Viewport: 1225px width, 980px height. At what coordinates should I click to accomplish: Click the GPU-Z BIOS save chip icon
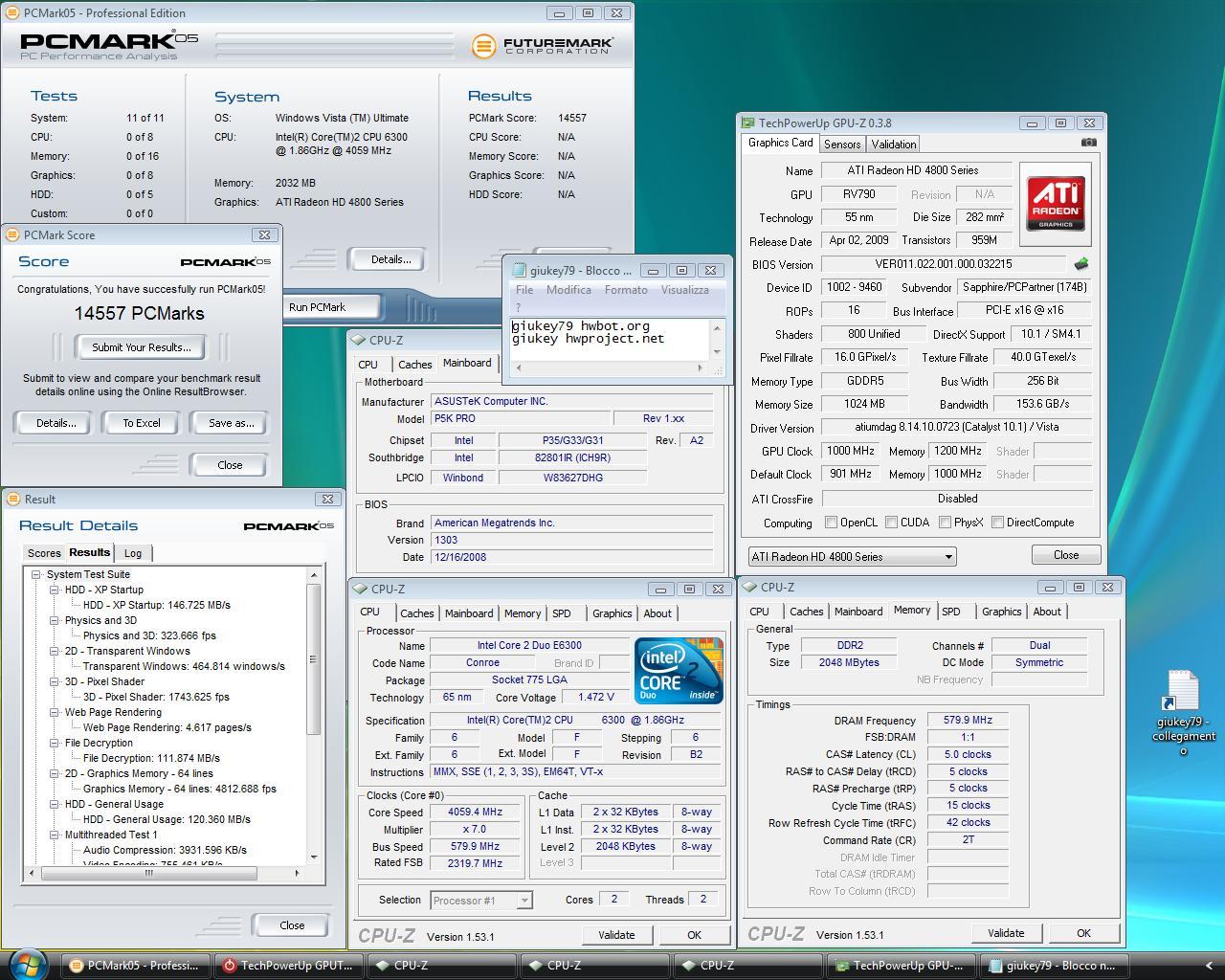(1081, 263)
